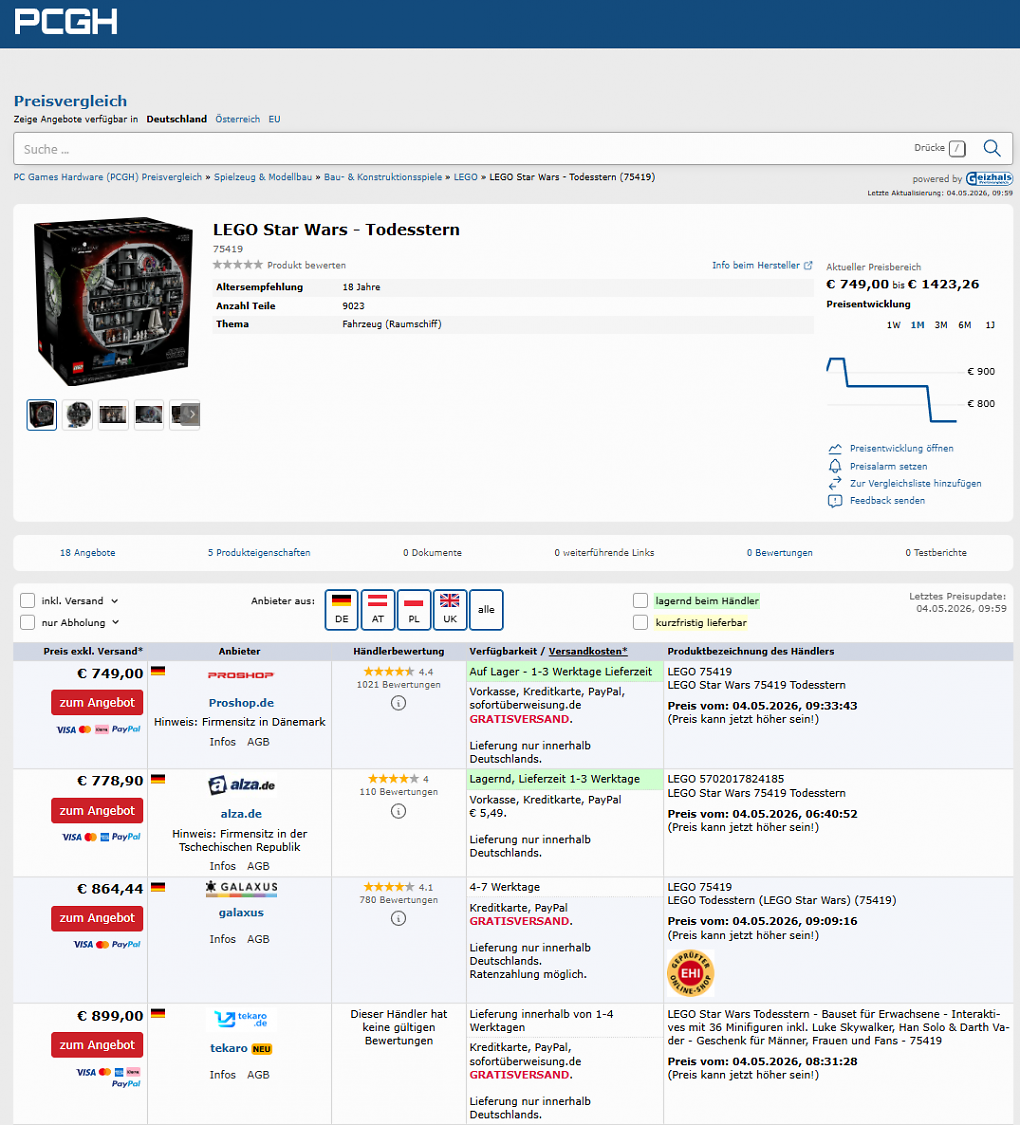Select the 1W price range
1020x1125 pixels.
tap(893, 325)
